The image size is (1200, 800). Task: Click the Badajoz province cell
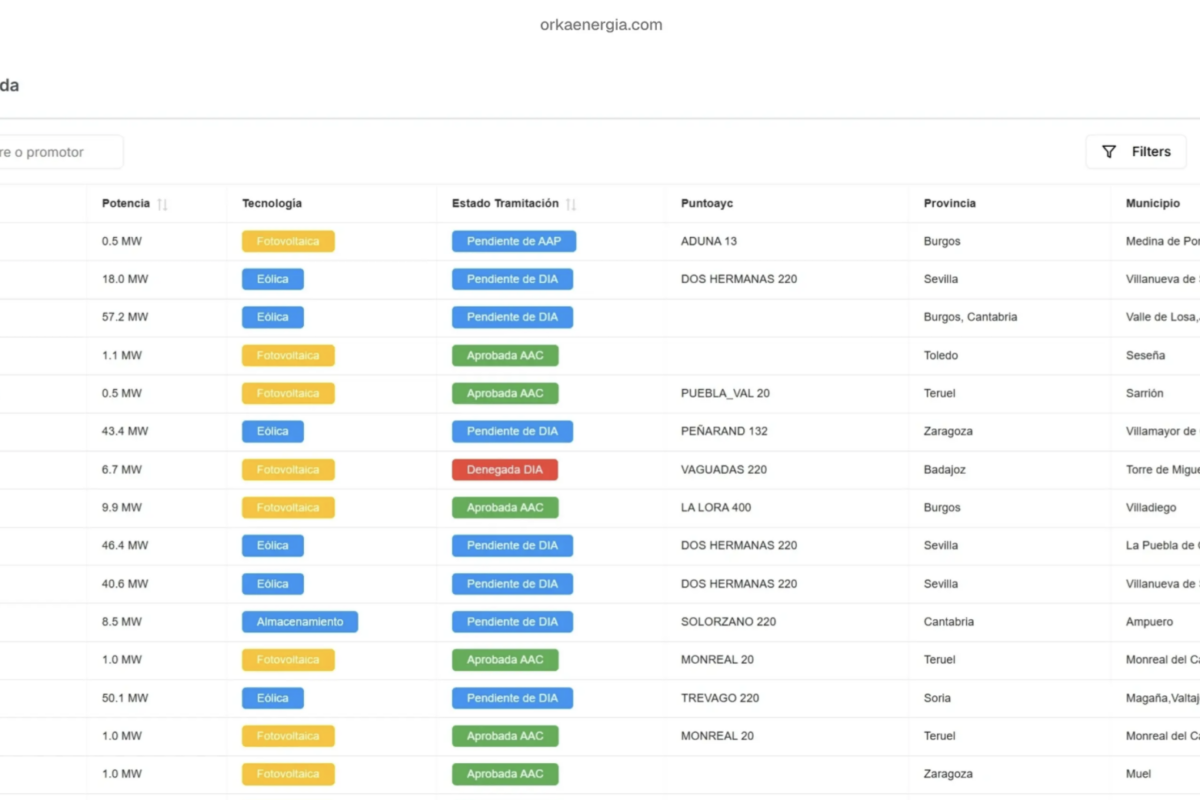945,469
